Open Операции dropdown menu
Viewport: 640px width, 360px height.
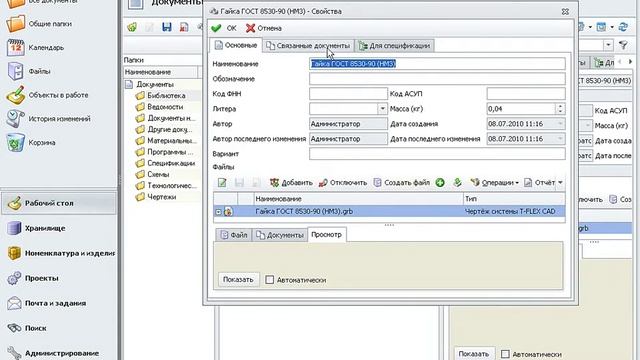[x=494, y=182]
